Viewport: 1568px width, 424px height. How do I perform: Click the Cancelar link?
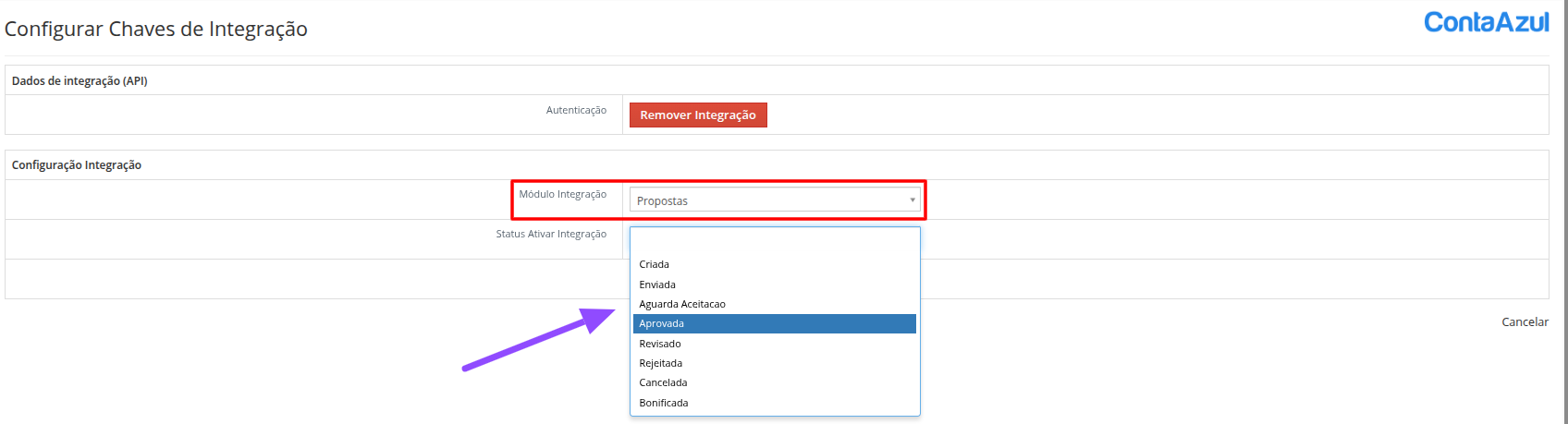click(1525, 322)
